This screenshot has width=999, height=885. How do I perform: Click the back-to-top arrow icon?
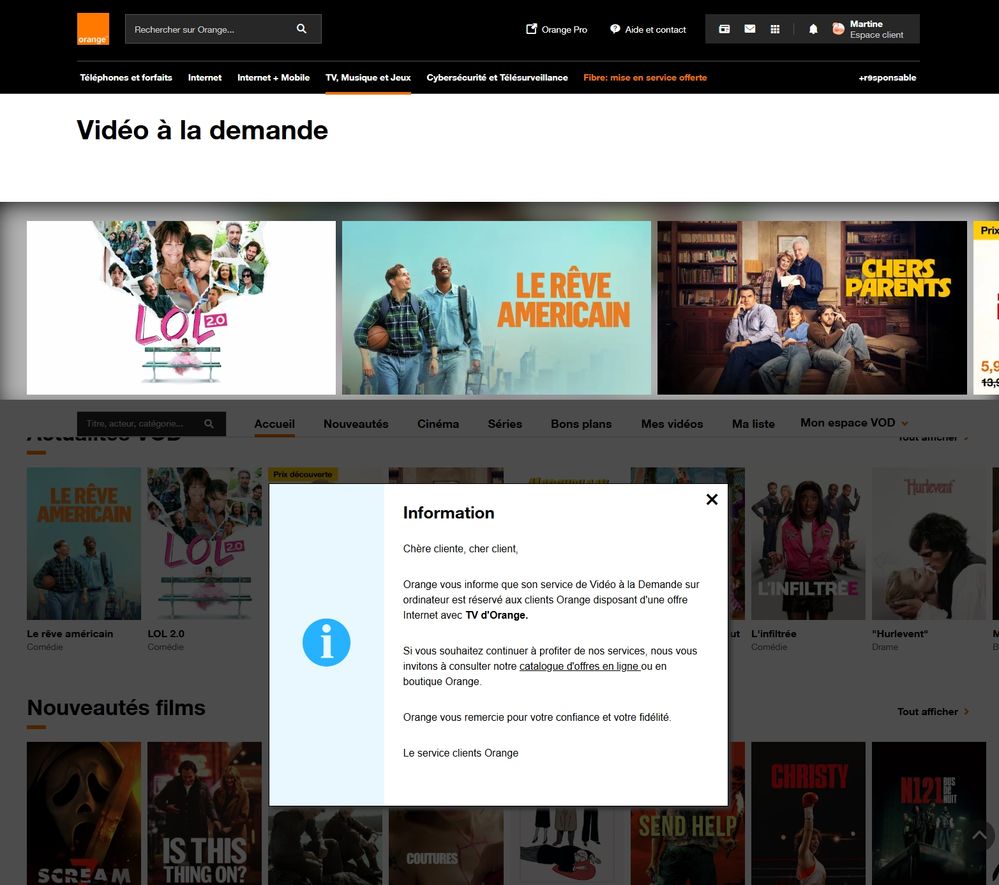point(980,835)
